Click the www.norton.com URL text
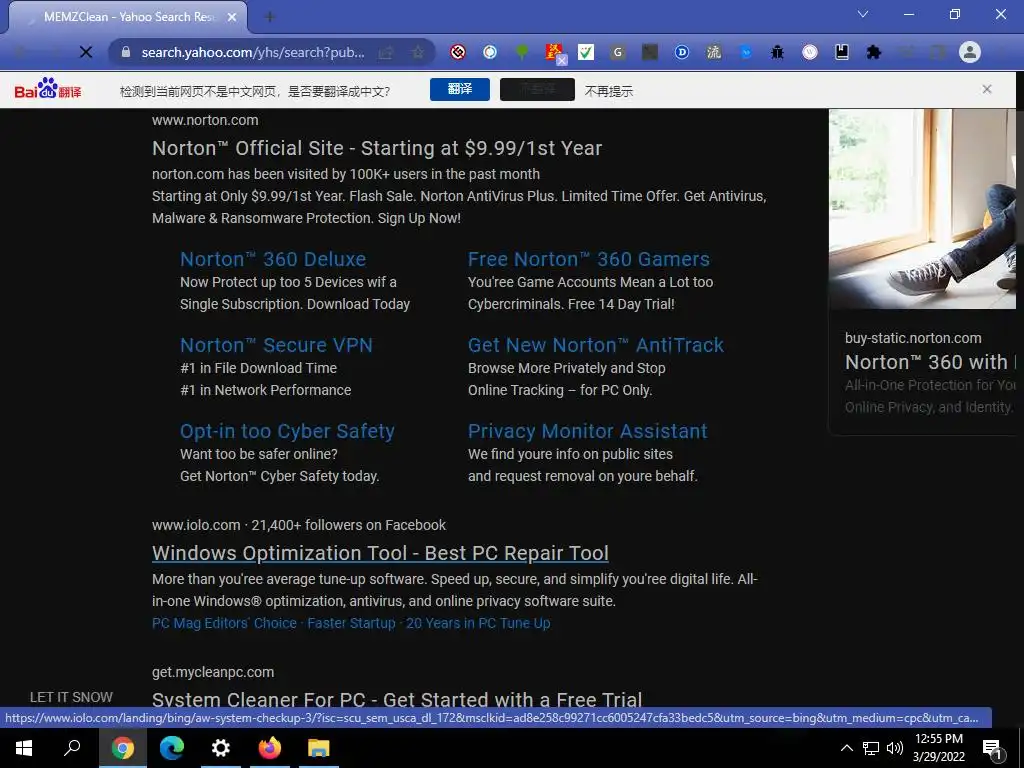Image resolution: width=1024 pixels, height=768 pixels. pyautogui.click(x=205, y=120)
